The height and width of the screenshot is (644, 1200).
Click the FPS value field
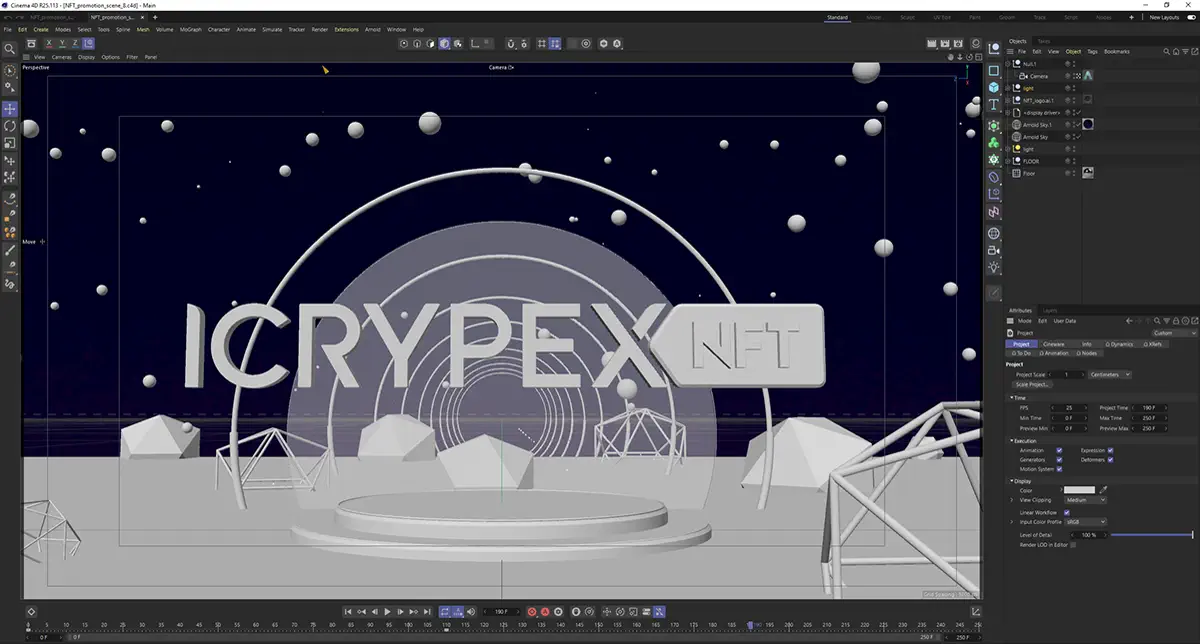(x=1069, y=408)
